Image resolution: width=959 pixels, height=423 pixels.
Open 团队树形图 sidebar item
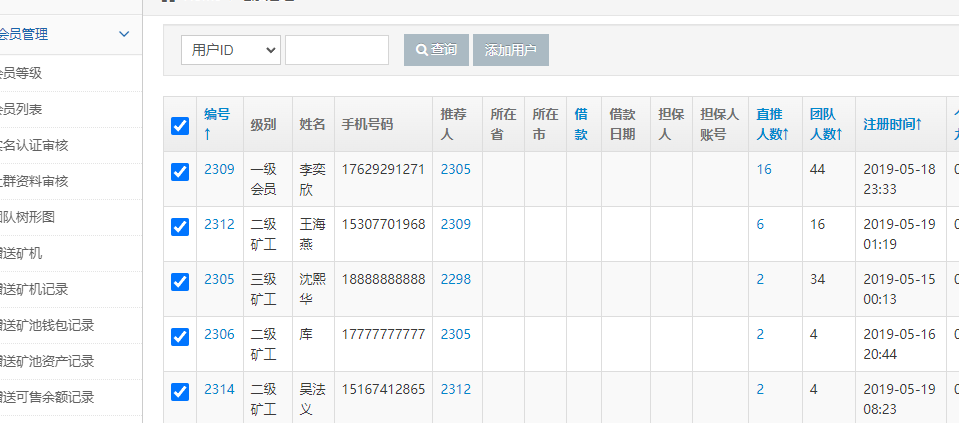(27, 217)
